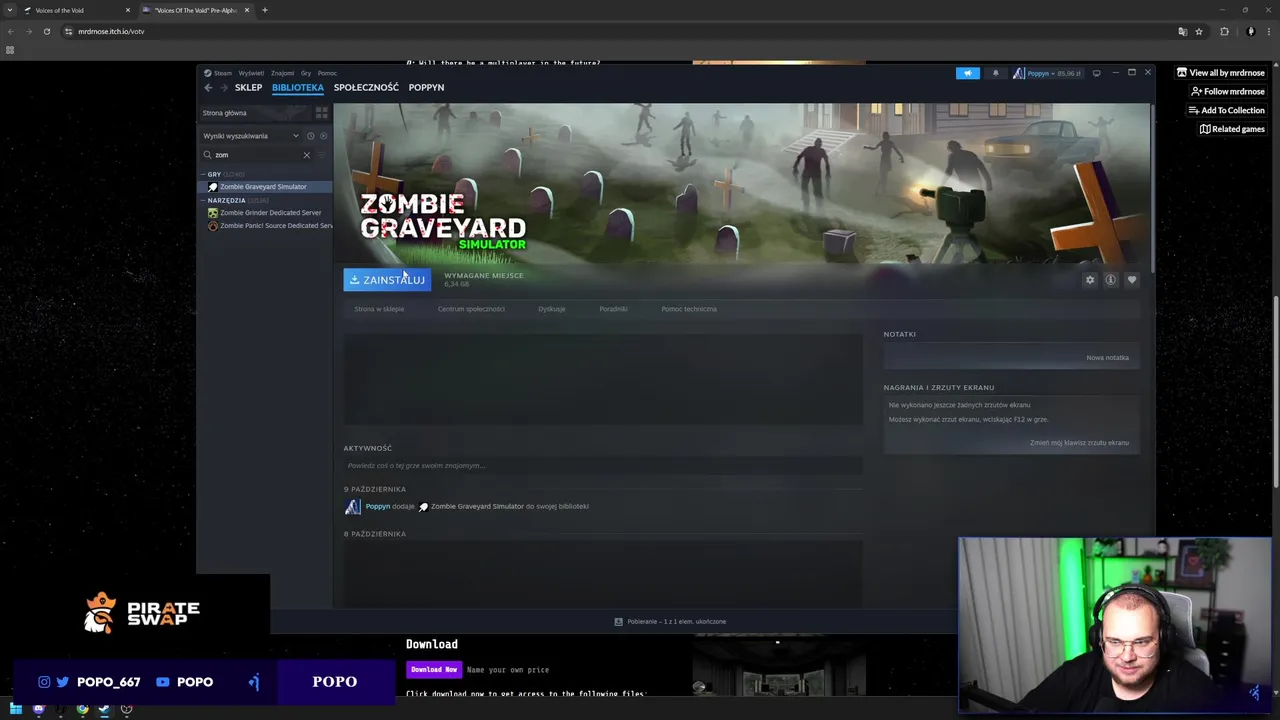Click the activity box 'Powiedz coś o tej grze'
Screen dimensions: 1280x720
click(x=603, y=466)
